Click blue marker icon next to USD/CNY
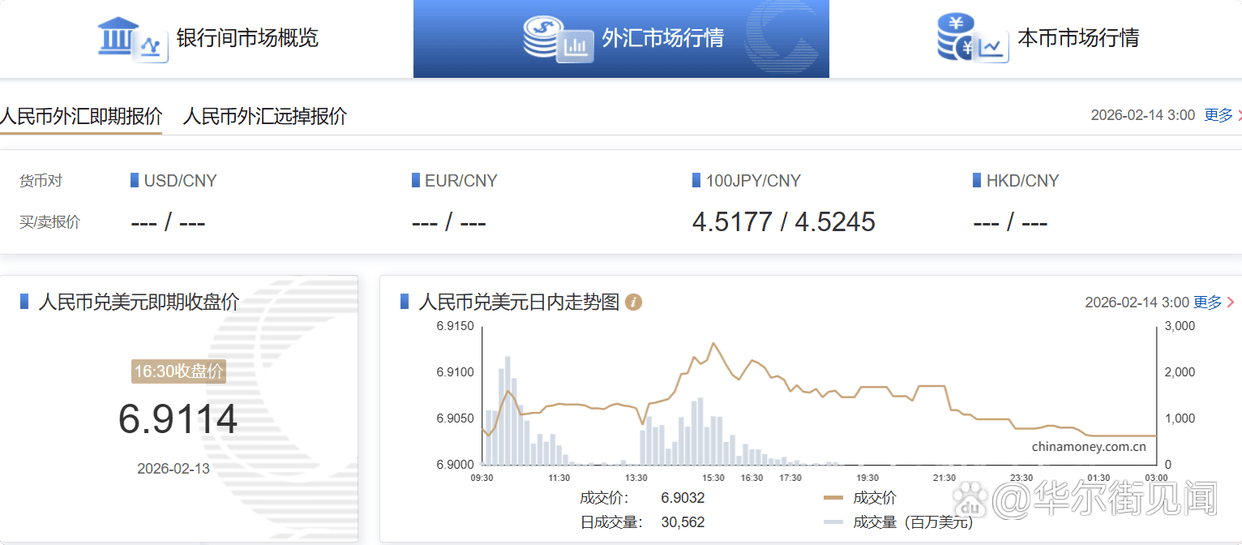This screenshot has height=545, width=1242. (135, 181)
